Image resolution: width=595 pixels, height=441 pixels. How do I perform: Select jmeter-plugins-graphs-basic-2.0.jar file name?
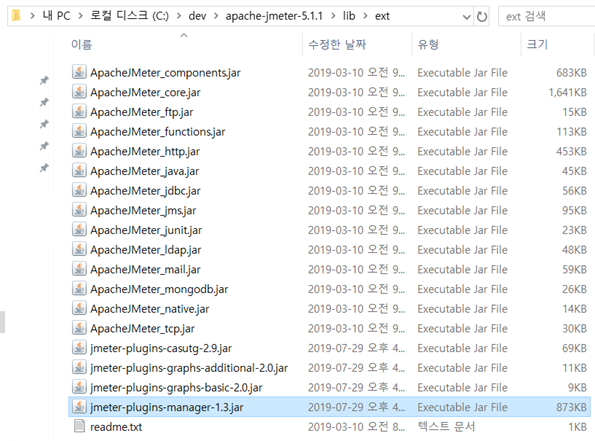176,387
